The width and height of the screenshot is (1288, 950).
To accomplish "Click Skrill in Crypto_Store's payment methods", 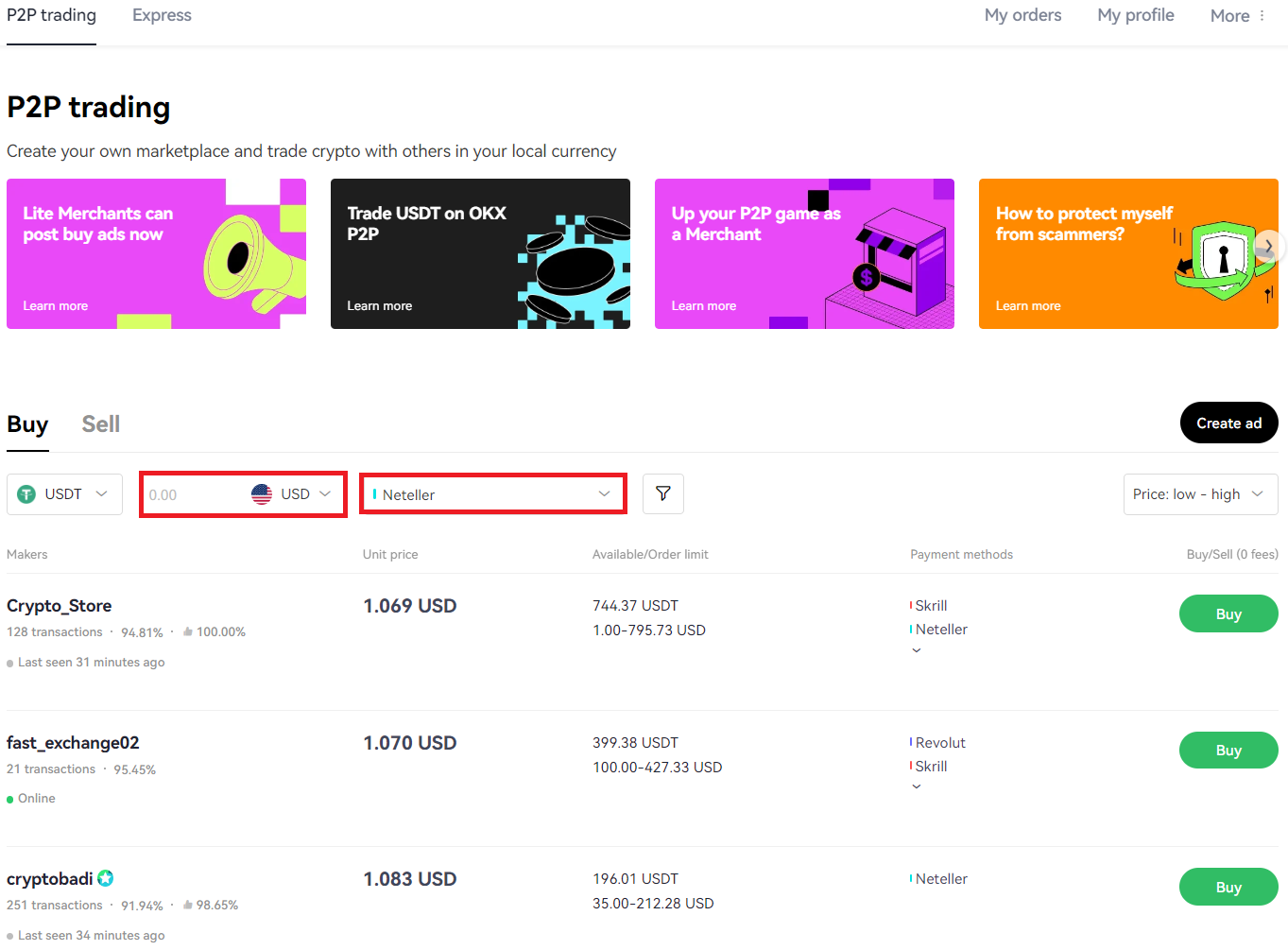I will 931,606.
